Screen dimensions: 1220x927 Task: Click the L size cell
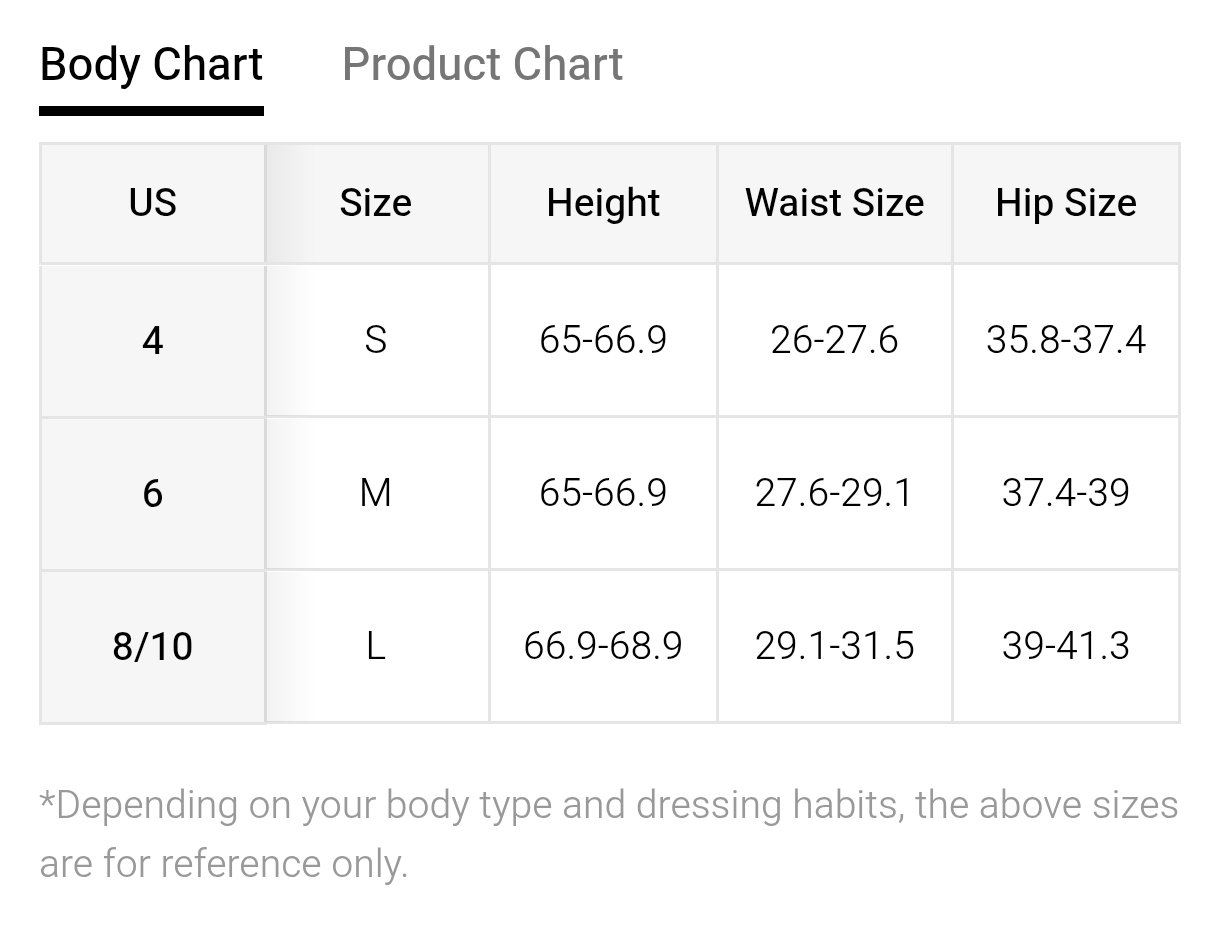click(376, 646)
